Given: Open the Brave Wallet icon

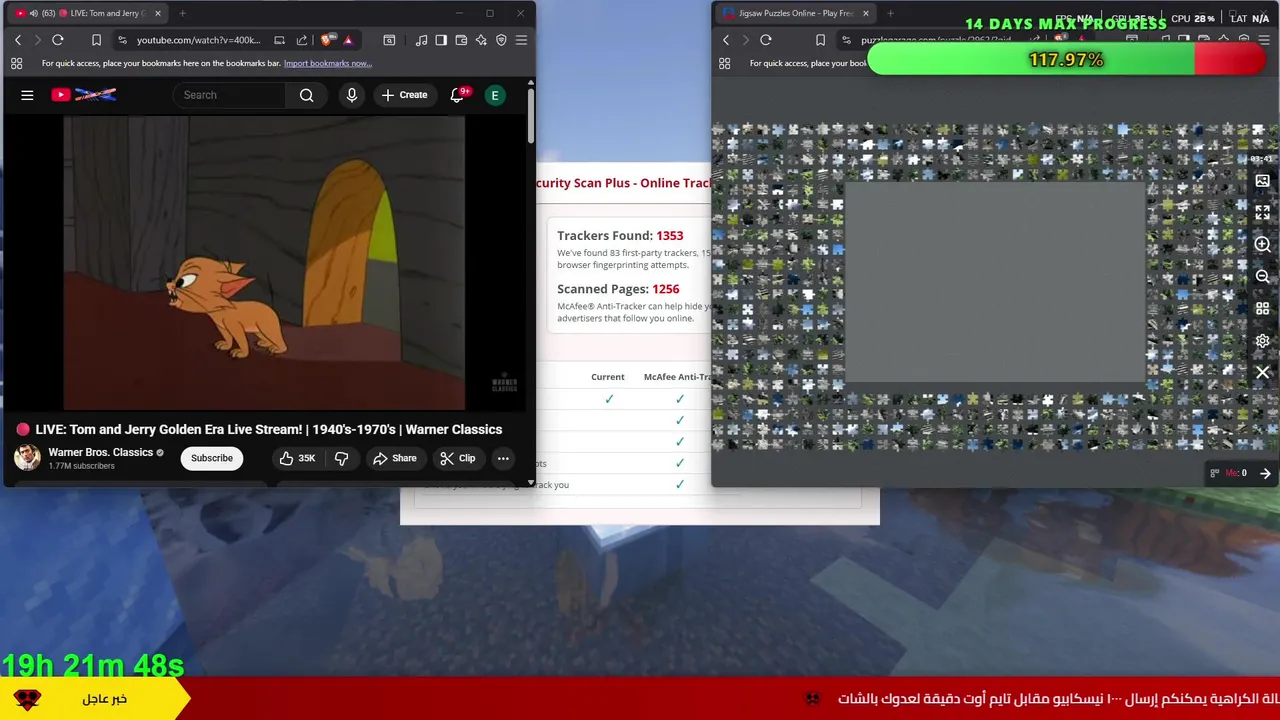Looking at the screenshot, I should (461, 40).
